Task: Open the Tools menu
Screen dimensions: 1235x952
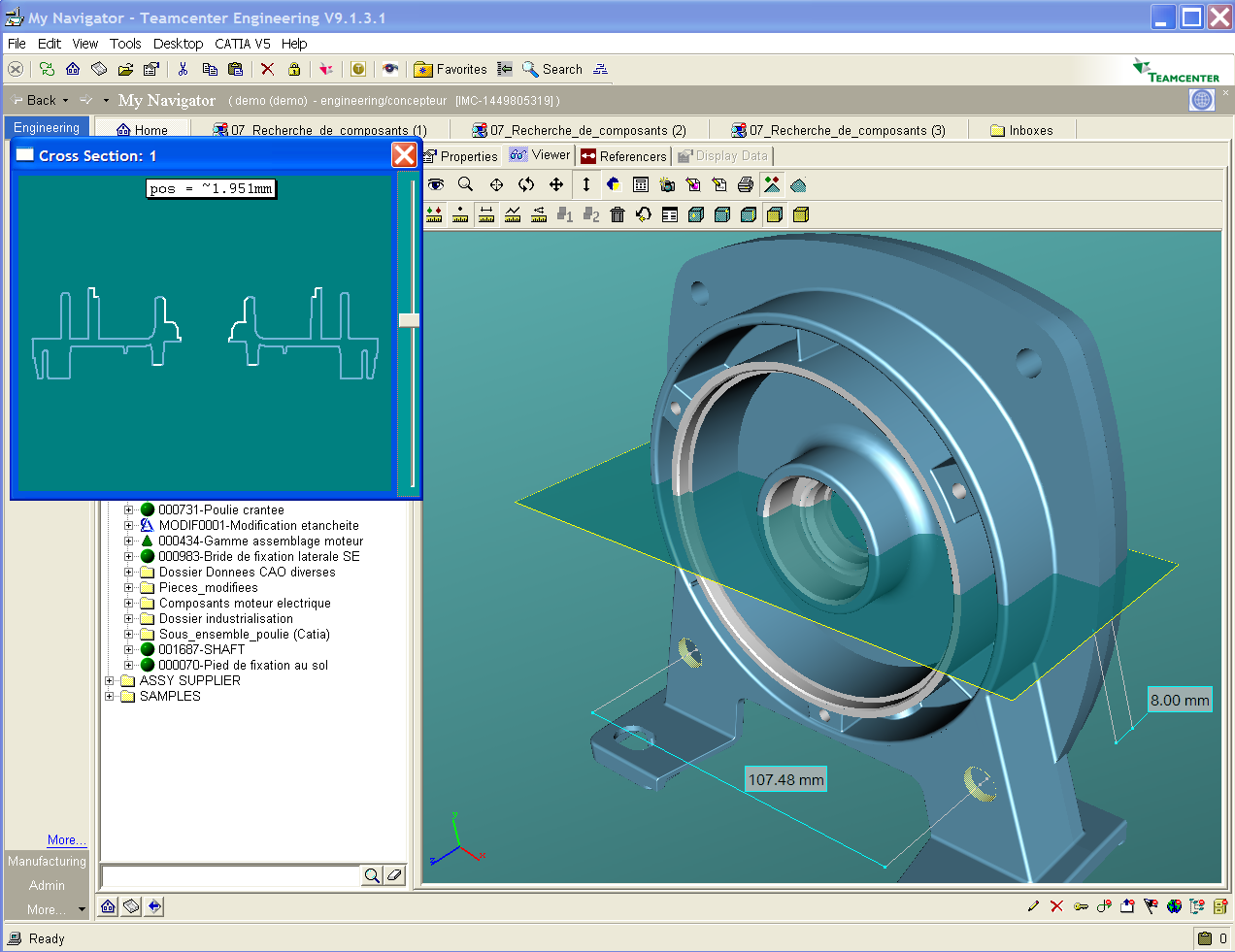Action: [x=125, y=44]
